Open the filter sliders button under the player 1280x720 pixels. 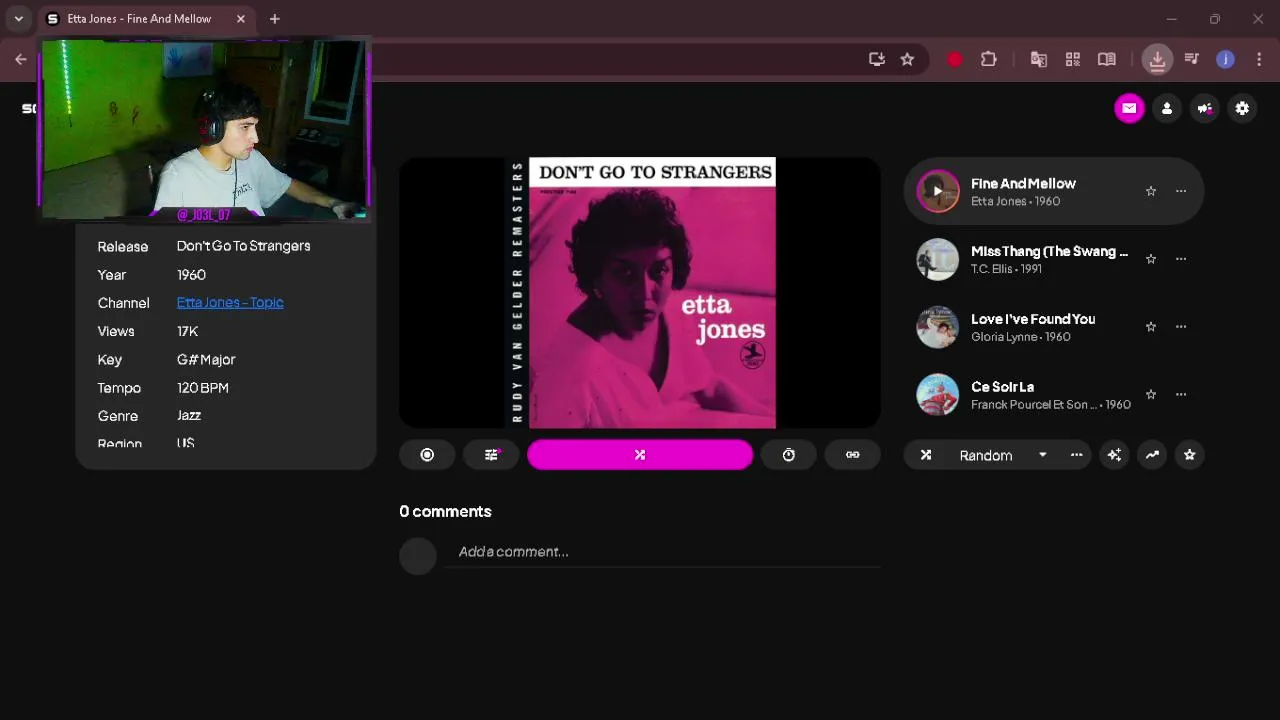tap(491, 455)
